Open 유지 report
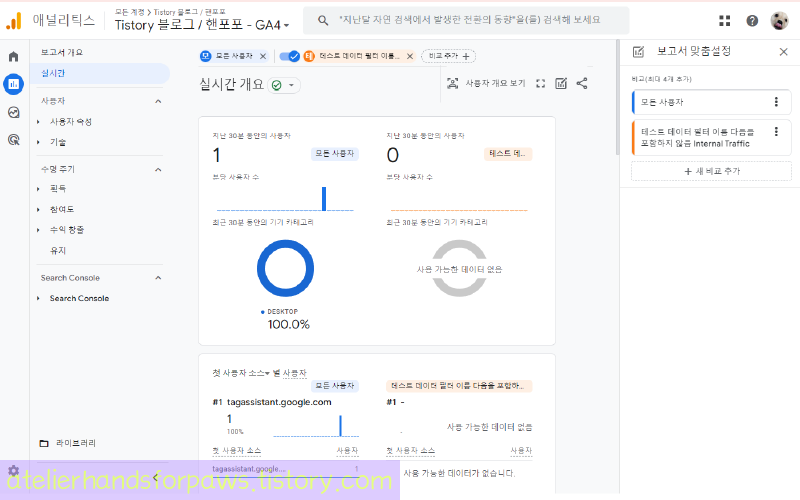 (58, 251)
